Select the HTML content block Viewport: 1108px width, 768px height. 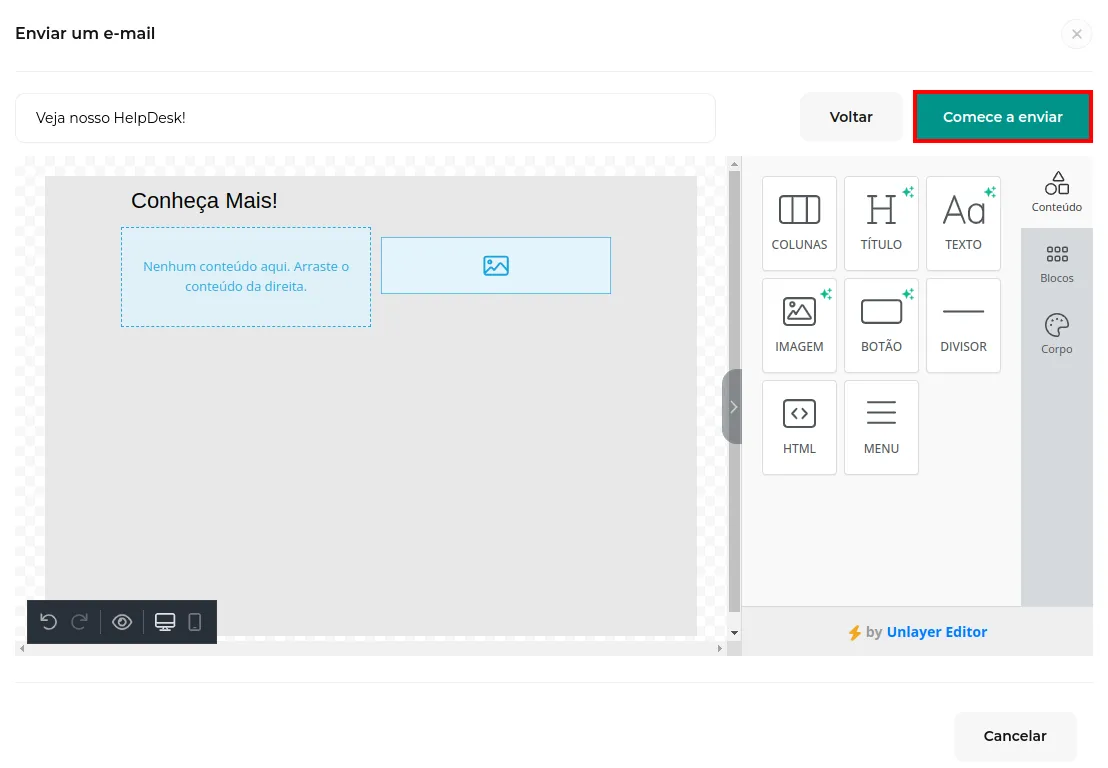799,427
